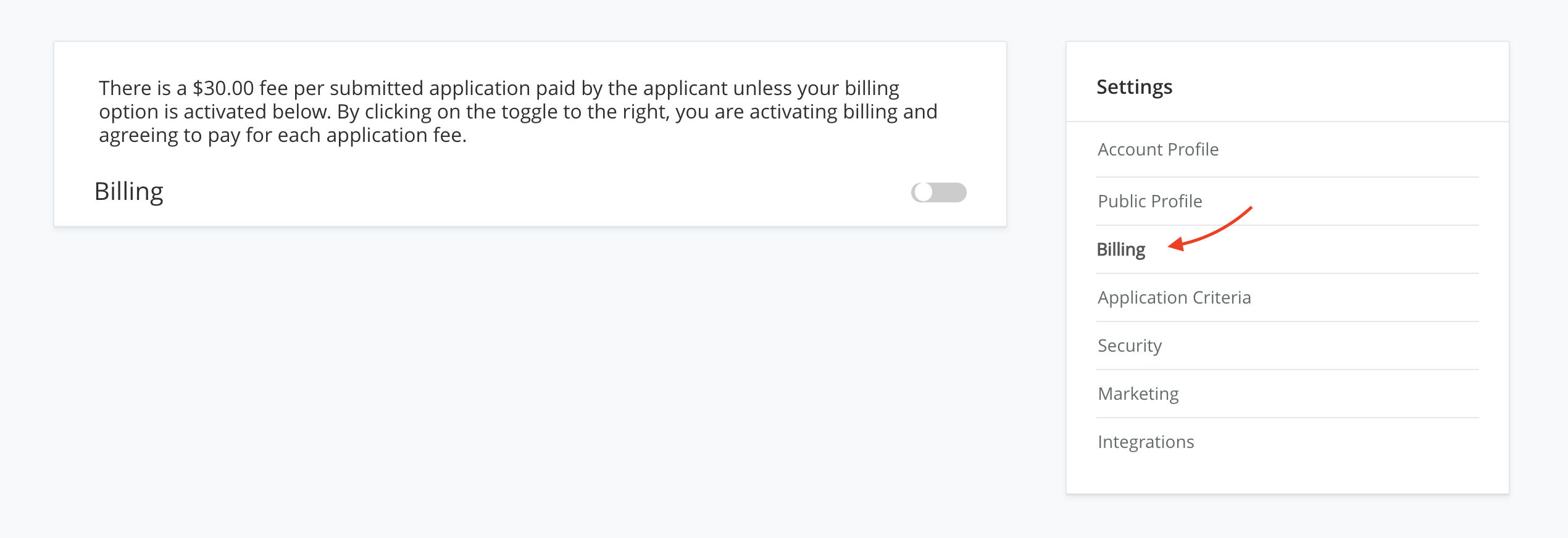This screenshot has width=1568, height=538.
Task: Go to Public Profile settings
Action: [x=1149, y=201]
